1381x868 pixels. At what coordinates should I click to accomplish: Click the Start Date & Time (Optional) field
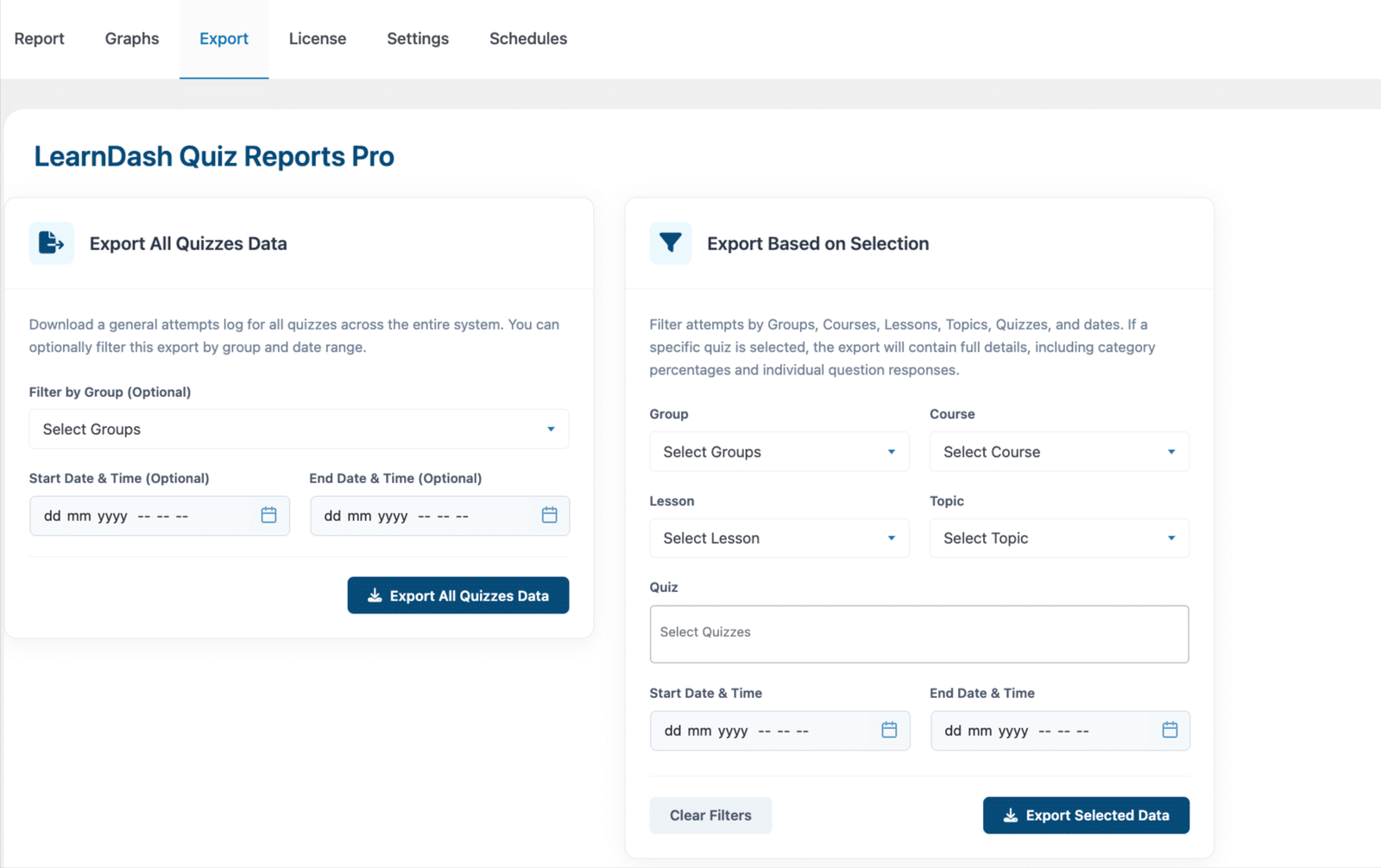160,516
